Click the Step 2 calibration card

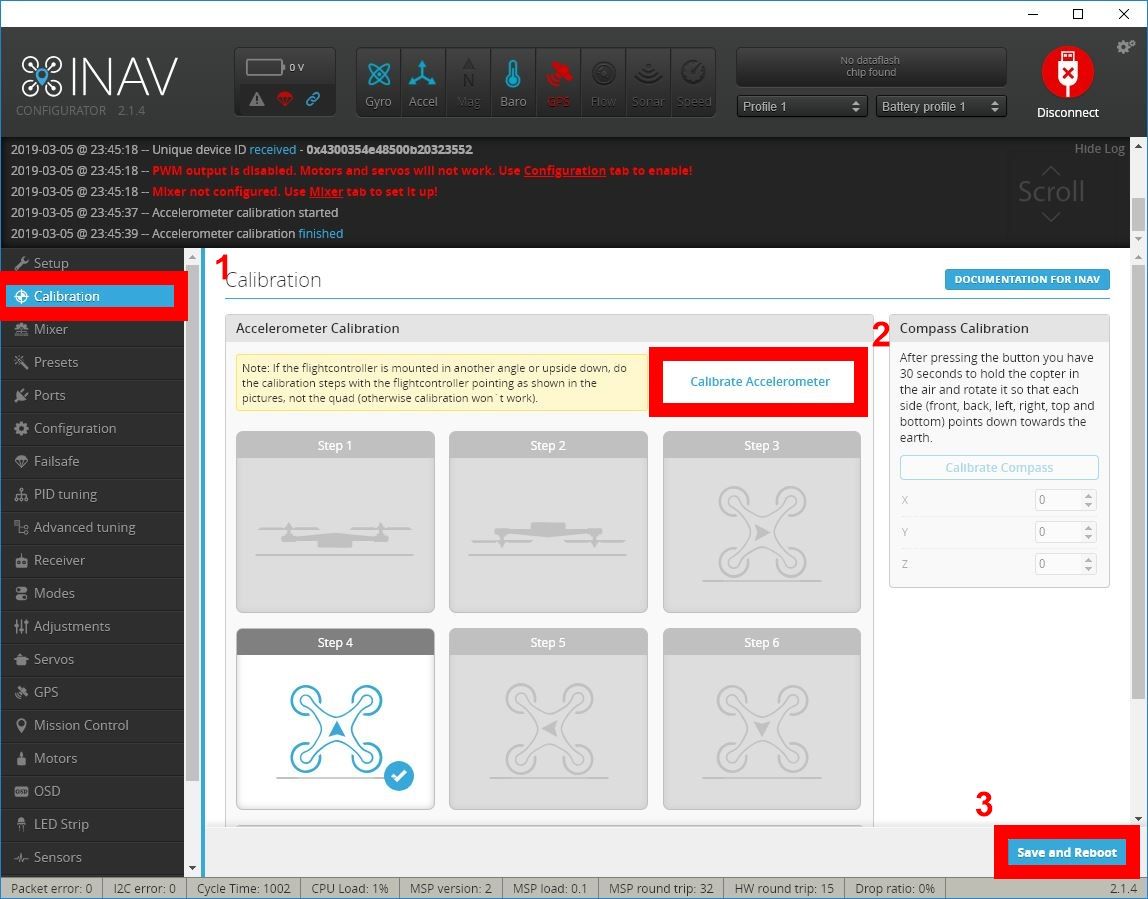click(548, 521)
